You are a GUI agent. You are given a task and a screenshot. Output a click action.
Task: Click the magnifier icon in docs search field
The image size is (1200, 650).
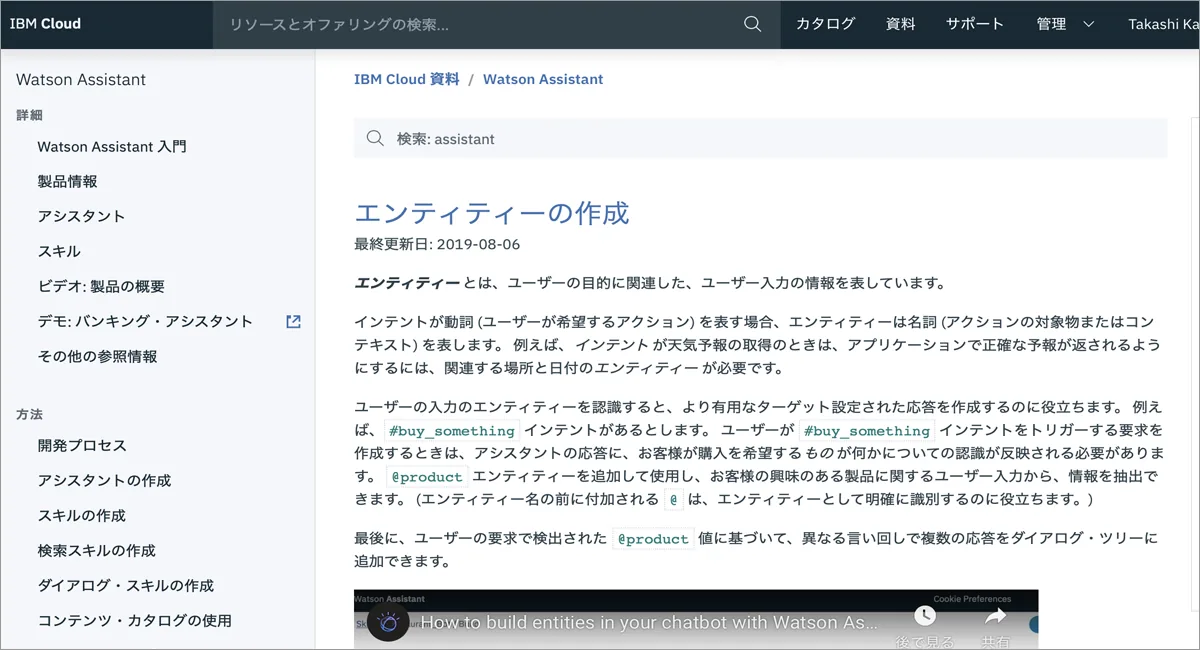[x=375, y=139]
